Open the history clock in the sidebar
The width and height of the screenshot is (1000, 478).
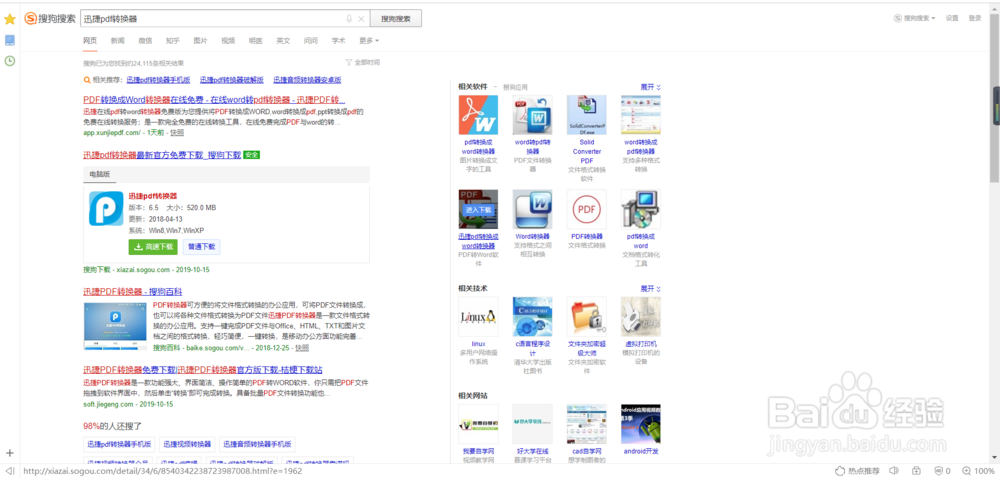[10, 61]
